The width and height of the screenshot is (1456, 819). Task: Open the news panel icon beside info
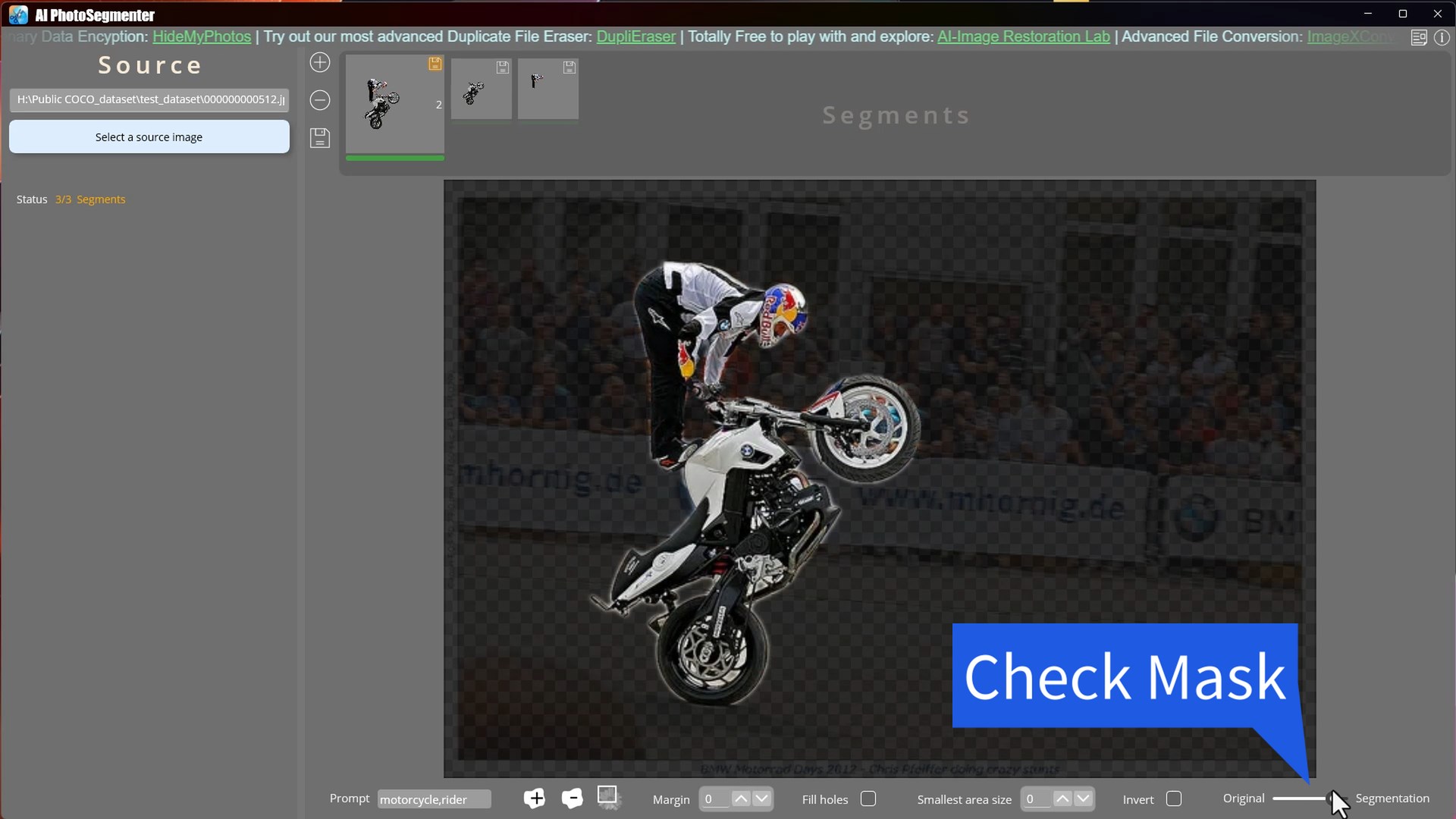[1419, 37]
